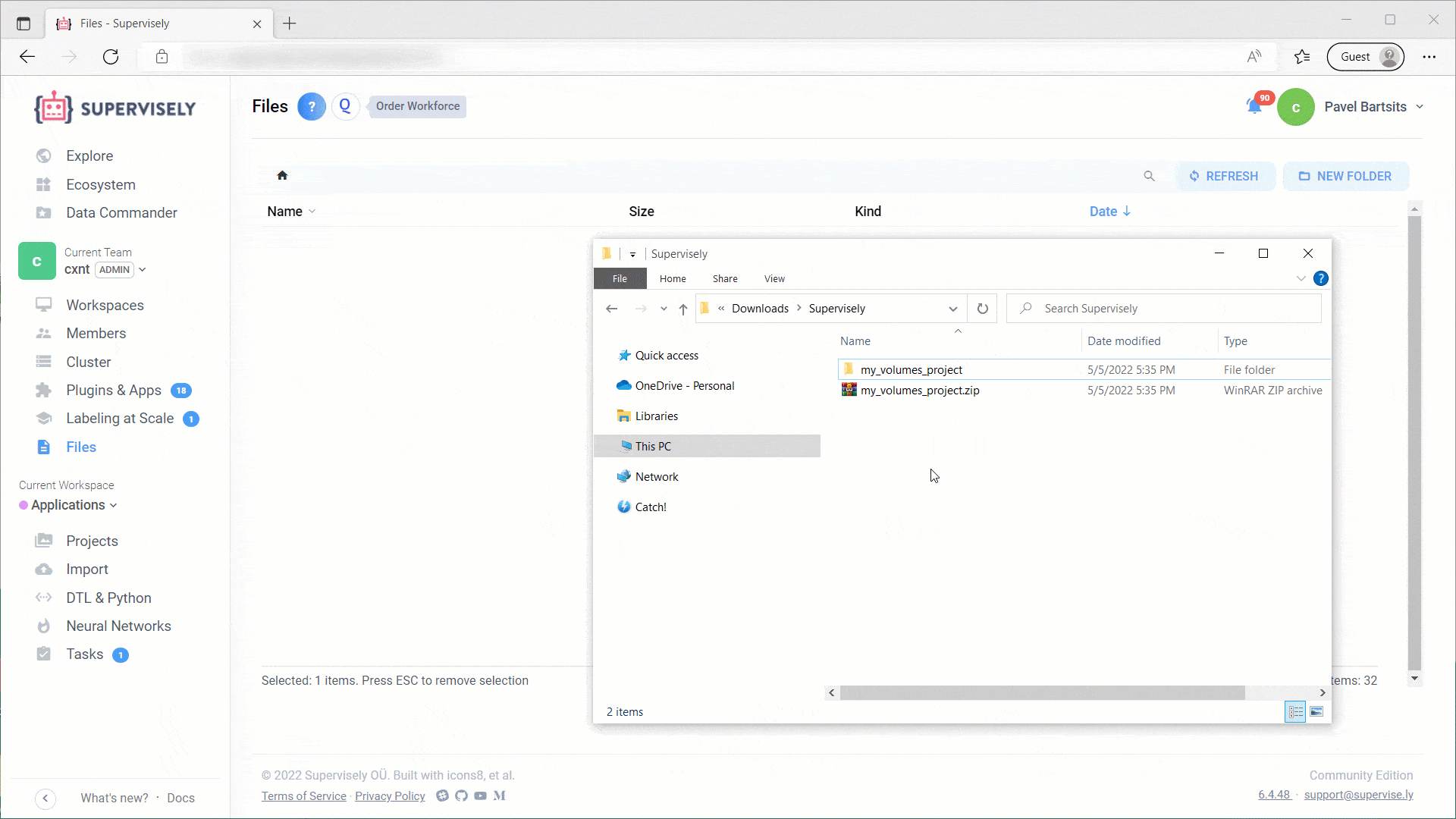Click Explorer refresh button near address bar
This screenshot has width=1456, height=819.
[x=982, y=309]
